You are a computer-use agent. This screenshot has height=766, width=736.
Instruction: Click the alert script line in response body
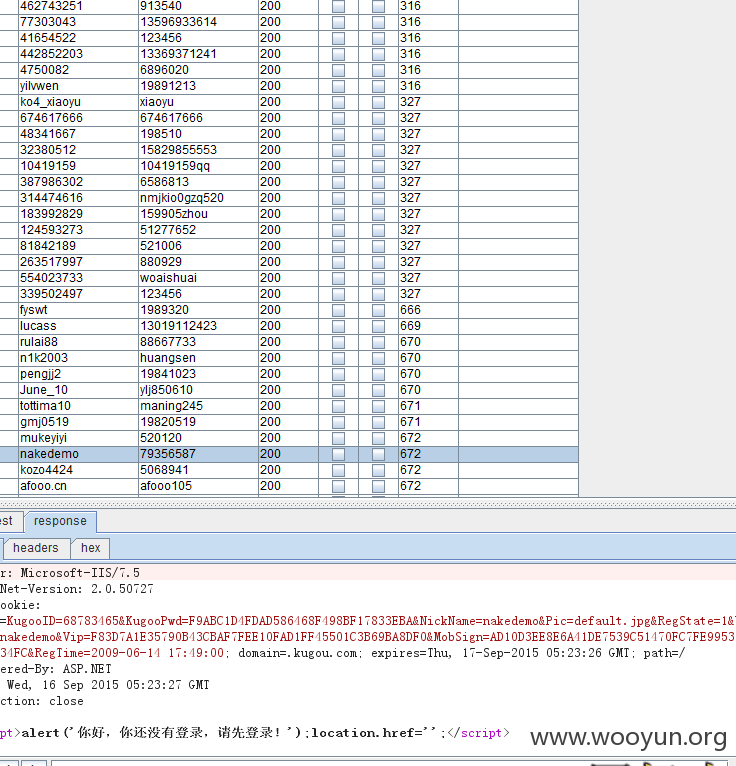[x=254, y=733]
